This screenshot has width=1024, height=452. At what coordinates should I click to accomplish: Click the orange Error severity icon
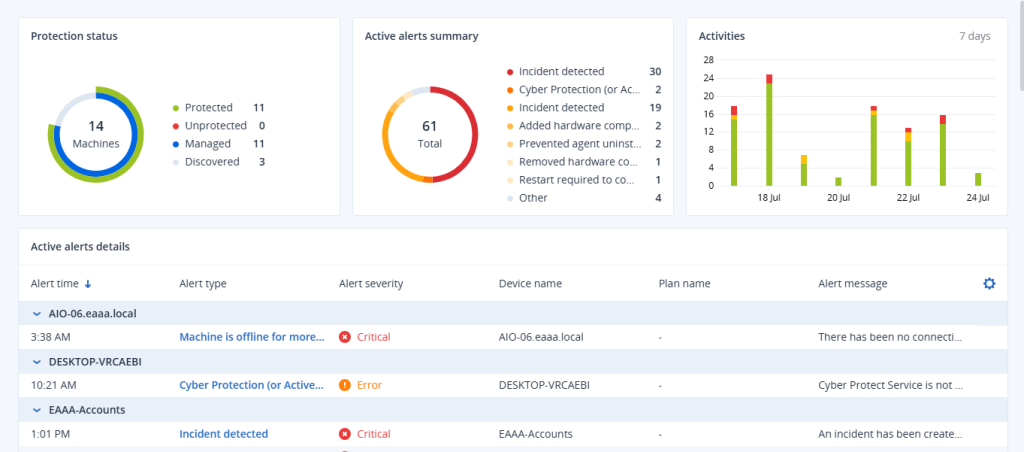pyautogui.click(x=345, y=385)
